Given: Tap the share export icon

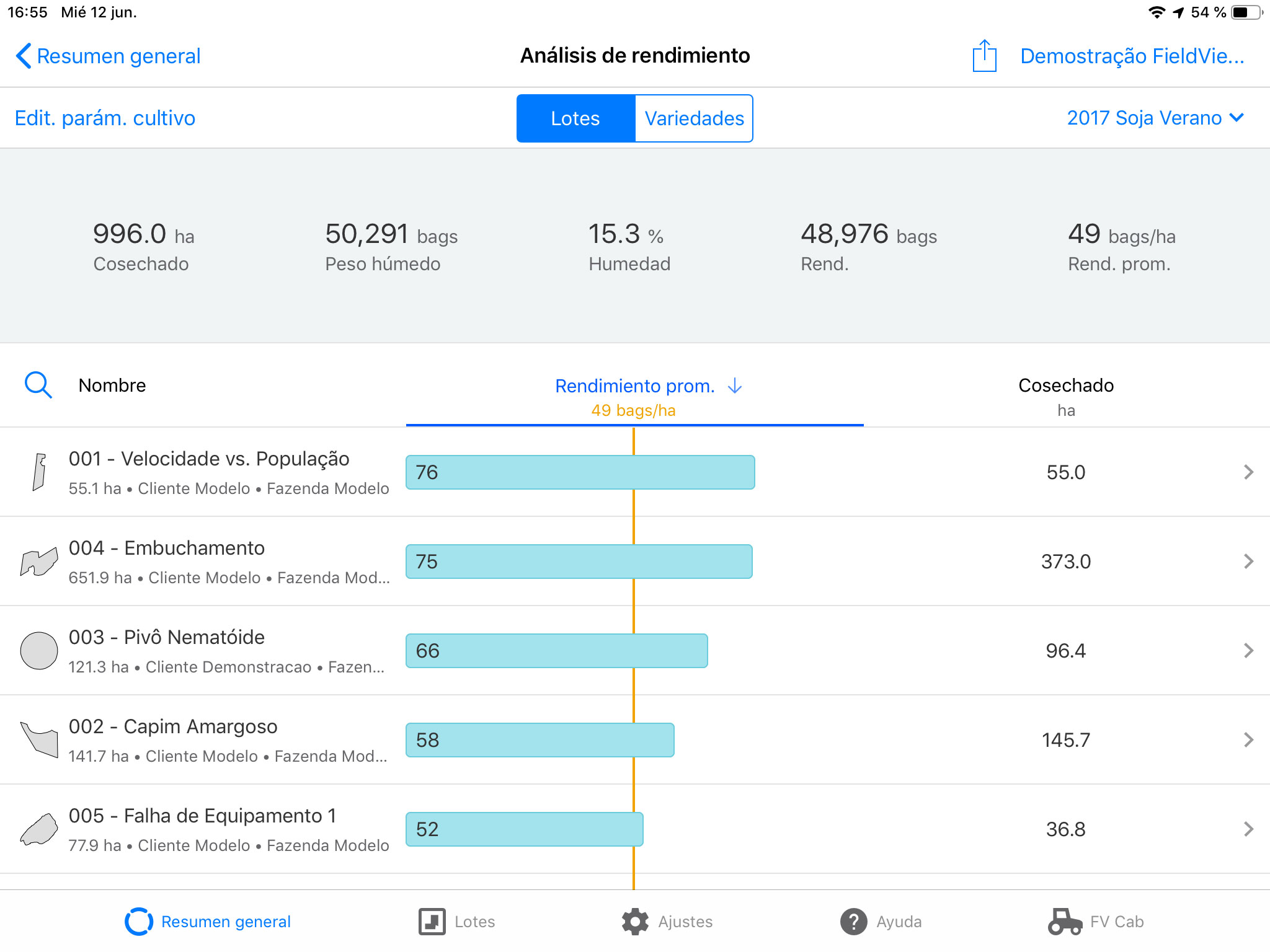Looking at the screenshot, I should (984, 56).
